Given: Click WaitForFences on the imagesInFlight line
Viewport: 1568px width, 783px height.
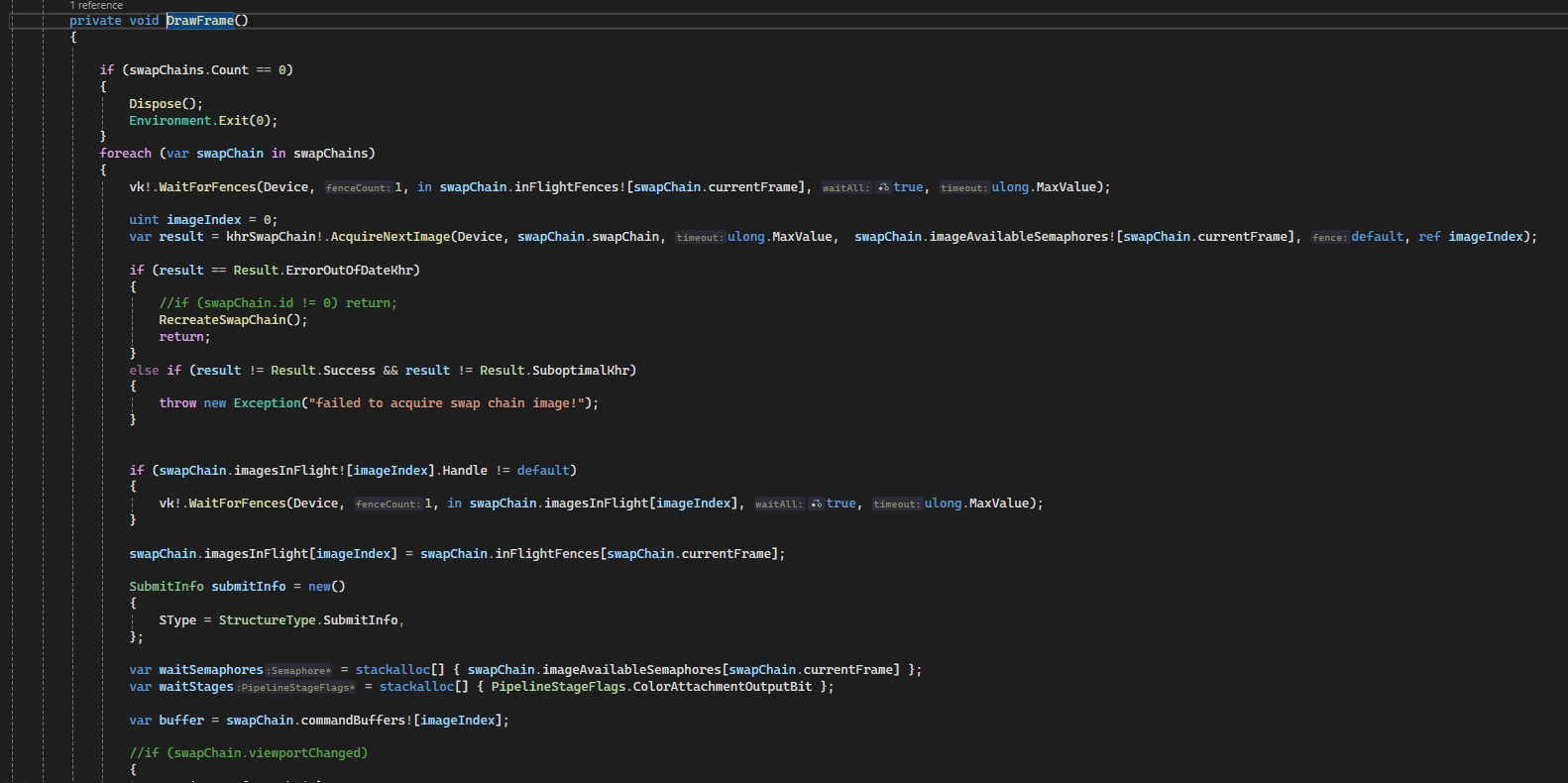Looking at the screenshot, I should 237,503.
